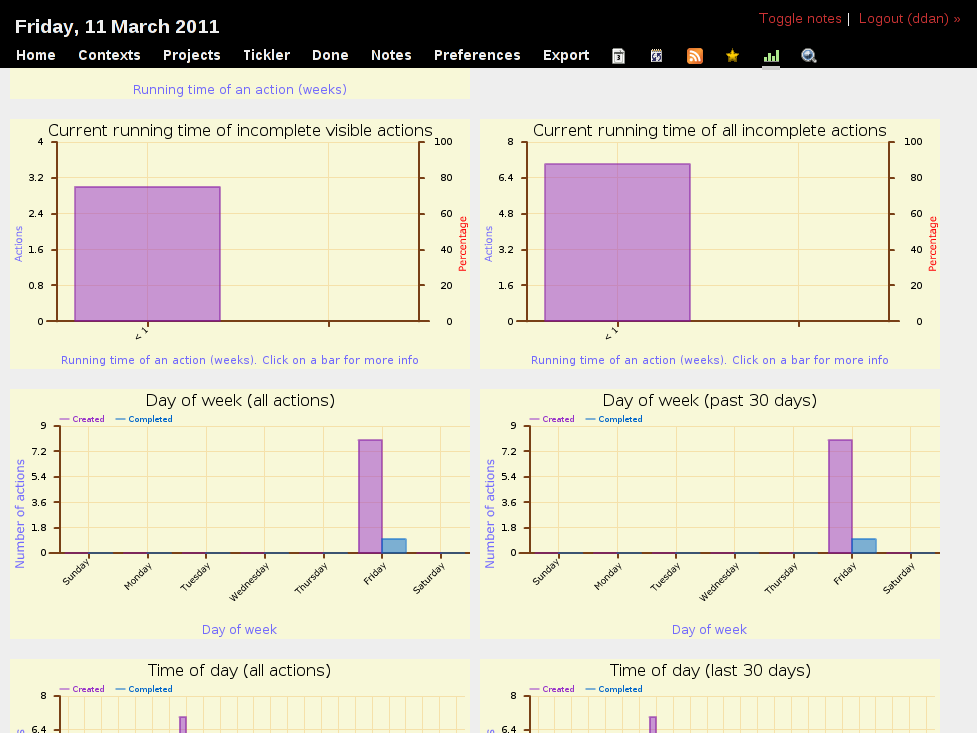The width and height of the screenshot is (977, 733).
Task: Click Created legend in Day of week (all actions)
Action: pos(82,419)
